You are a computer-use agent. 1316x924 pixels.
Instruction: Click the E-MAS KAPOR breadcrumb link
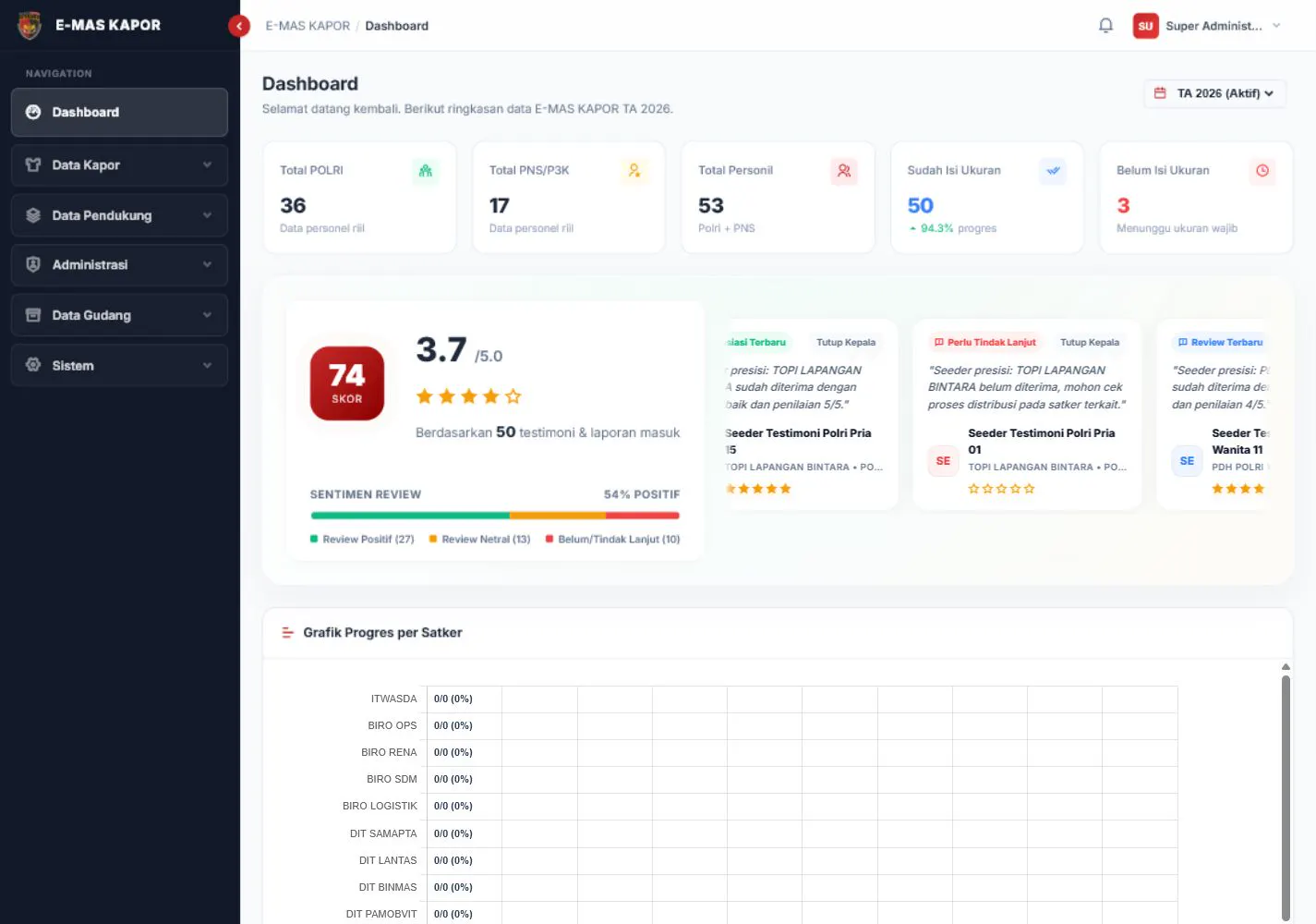308,26
